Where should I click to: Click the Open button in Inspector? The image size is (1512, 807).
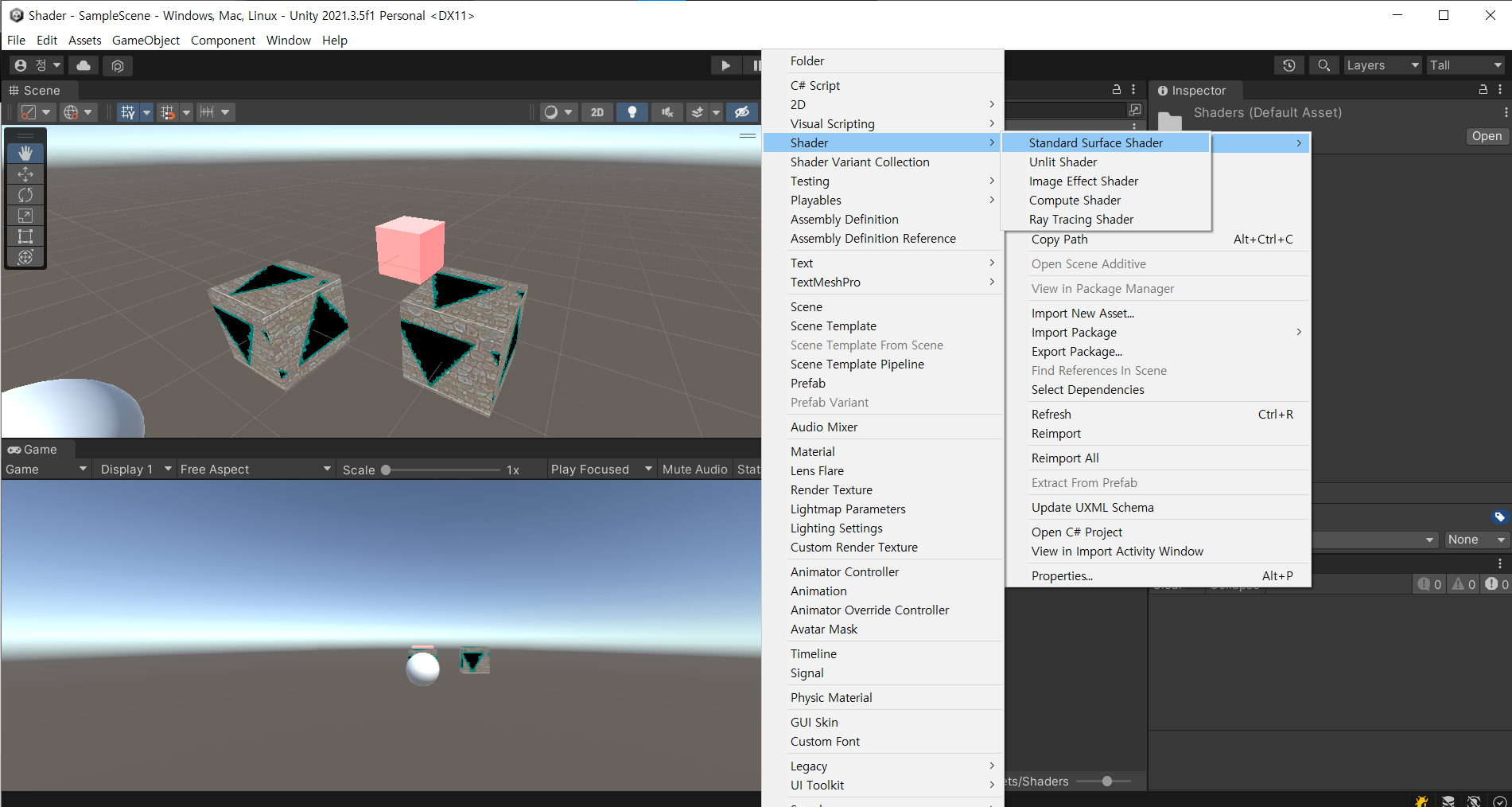coord(1487,136)
